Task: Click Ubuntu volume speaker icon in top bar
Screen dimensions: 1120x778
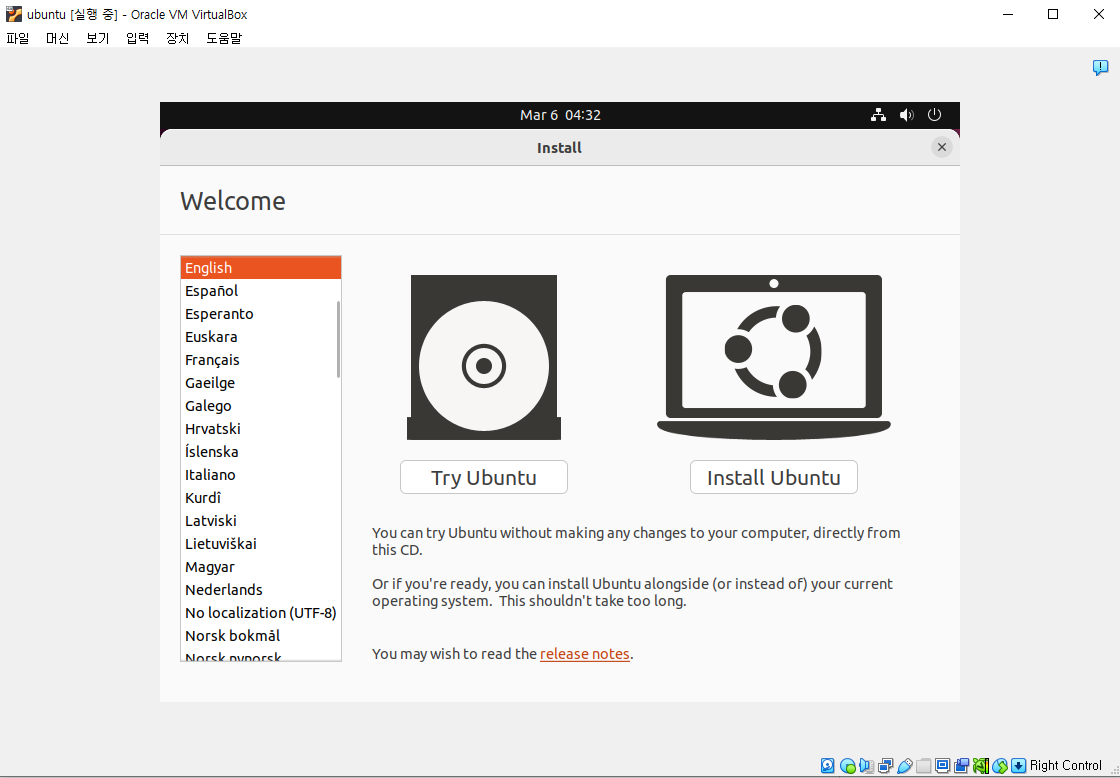Action: [x=906, y=115]
